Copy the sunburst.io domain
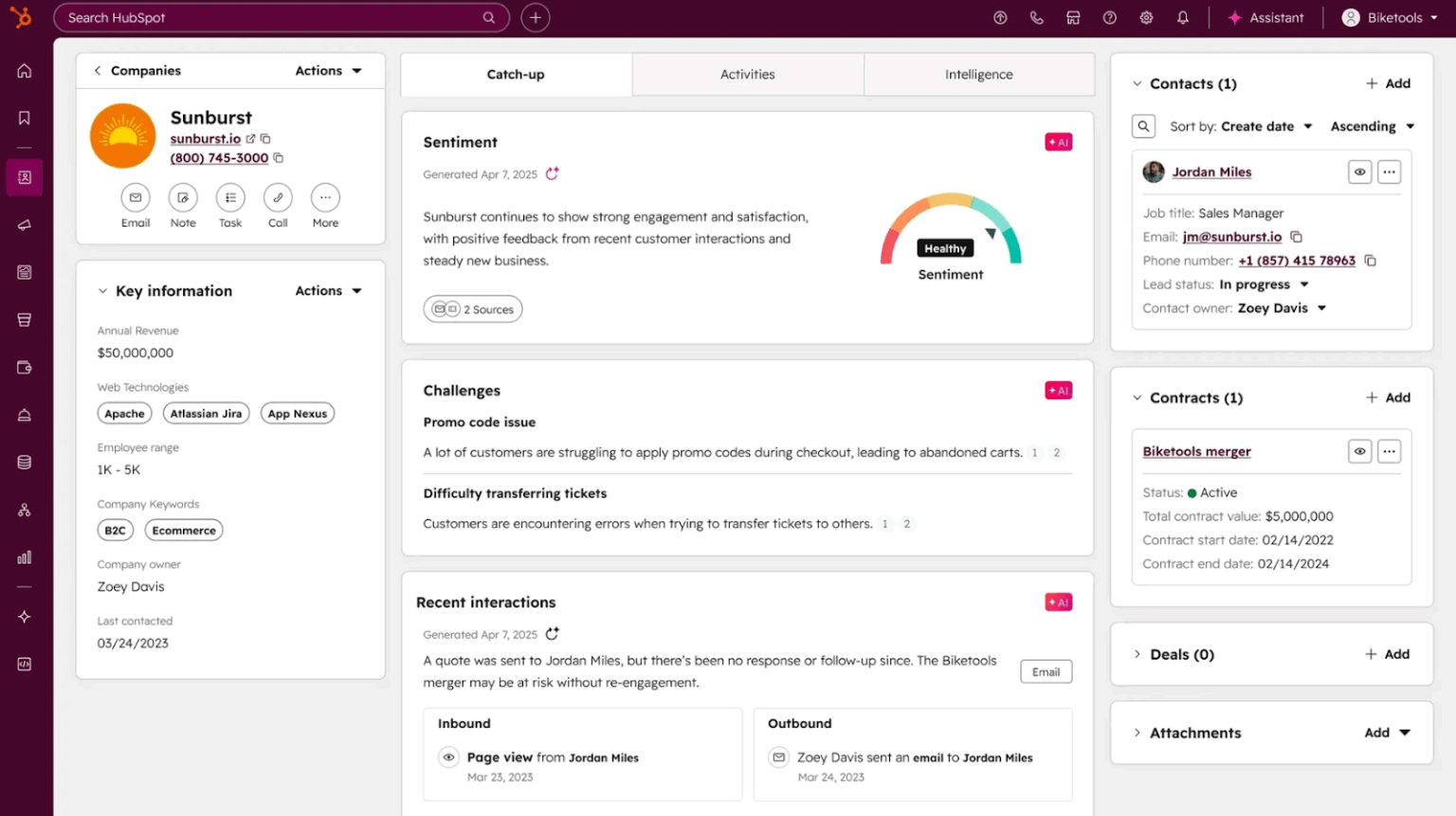The height and width of the screenshot is (816, 1456). pyautogui.click(x=265, y=139)
